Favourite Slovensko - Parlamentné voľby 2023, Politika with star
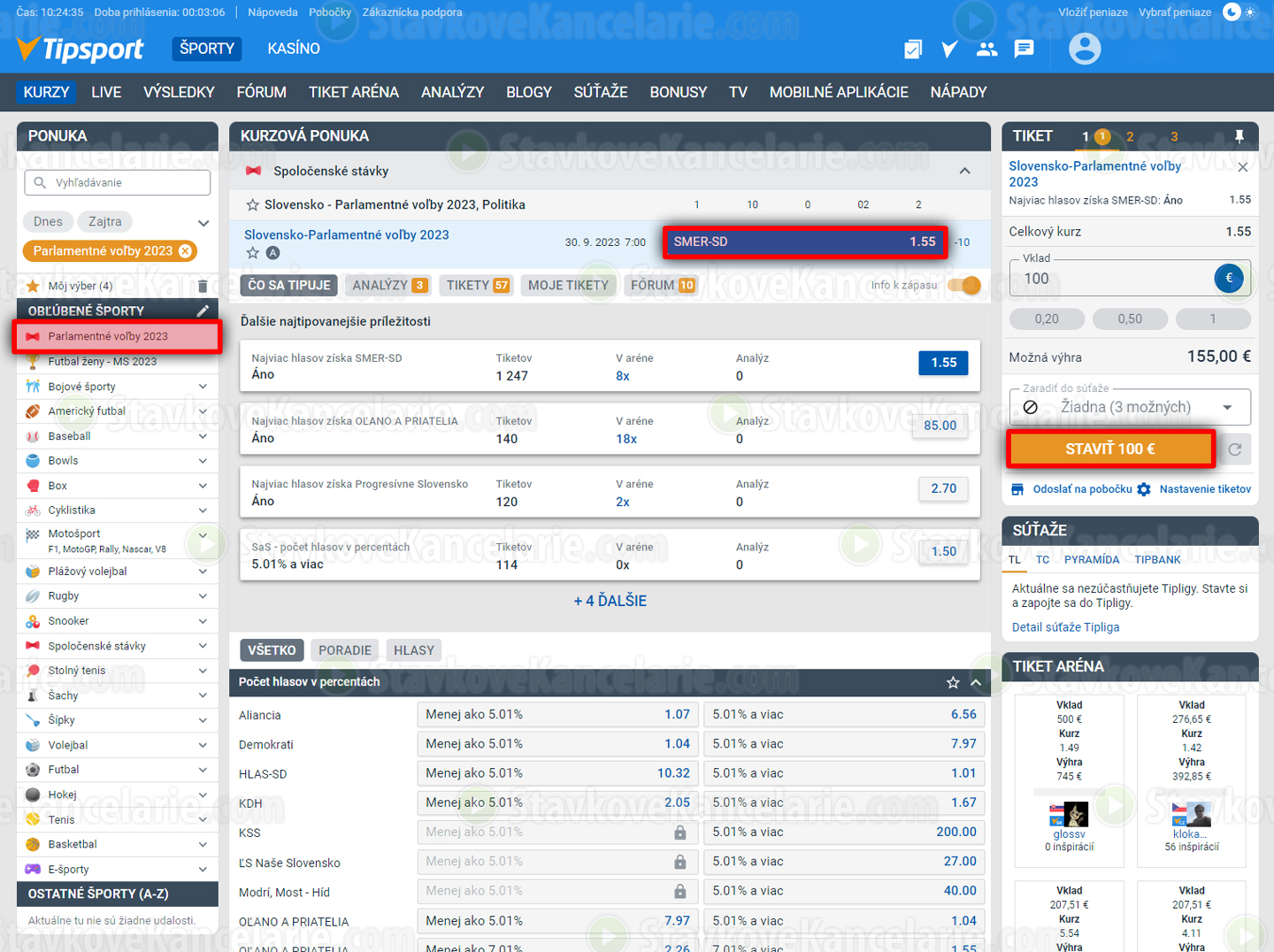 click(253, 204)
